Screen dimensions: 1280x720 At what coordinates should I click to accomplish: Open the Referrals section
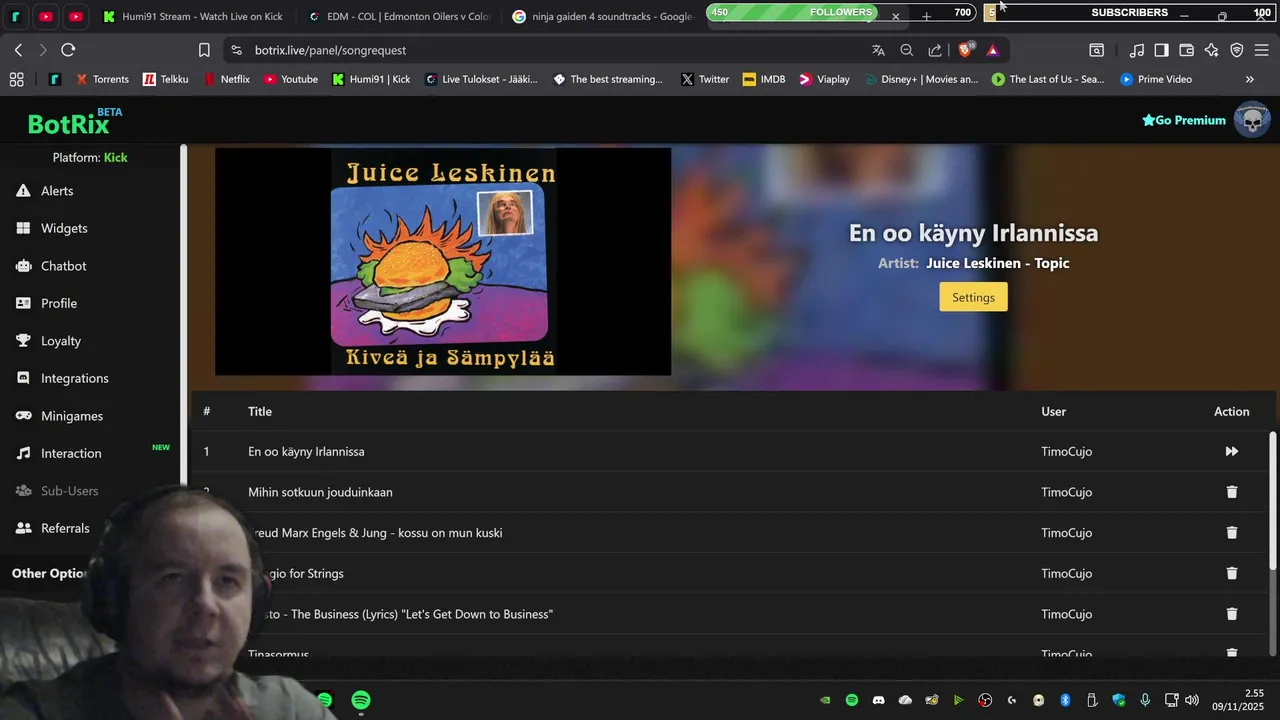click(65, 528)
